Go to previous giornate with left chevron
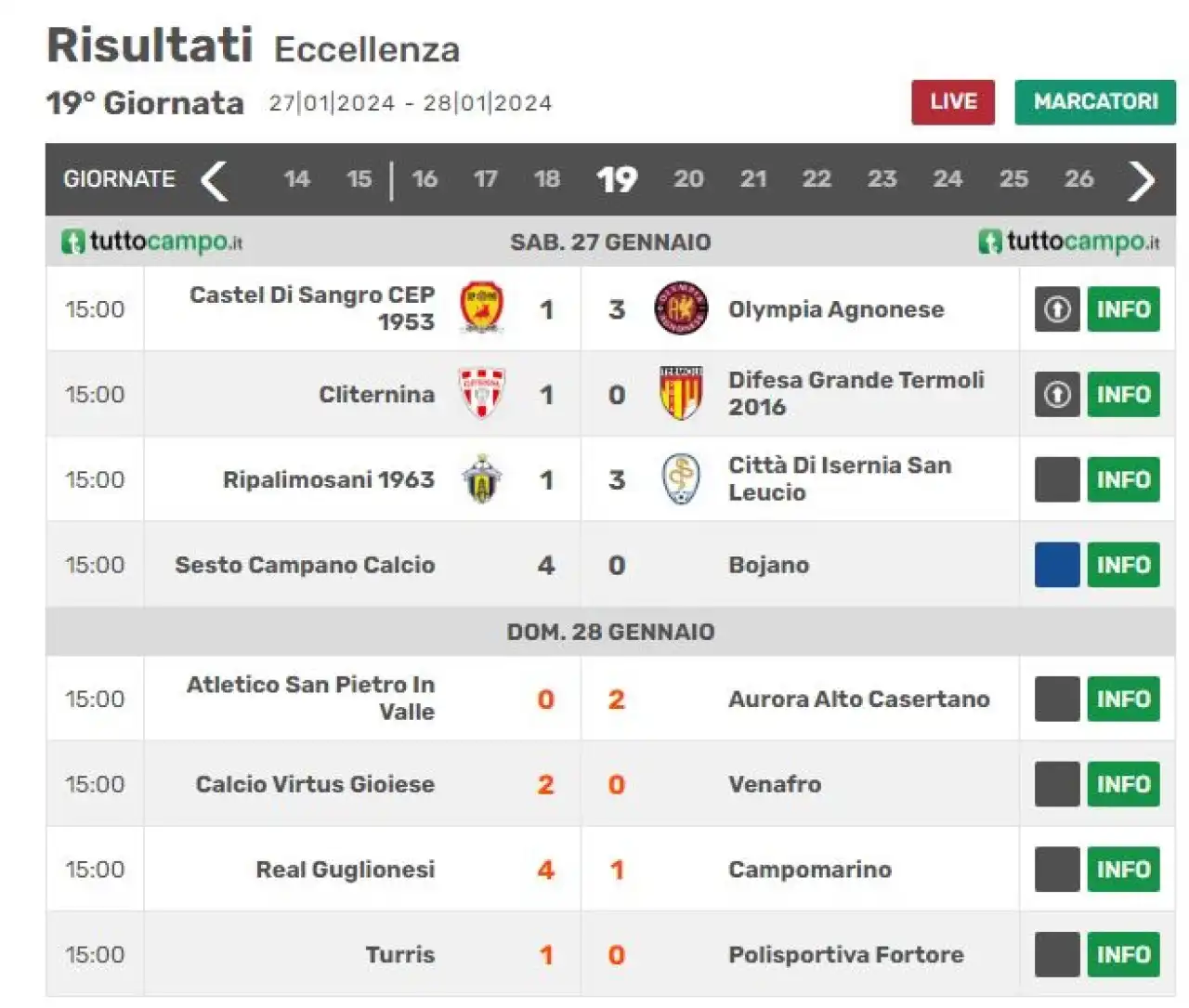1189x1008 pixels. click(215, 180)
